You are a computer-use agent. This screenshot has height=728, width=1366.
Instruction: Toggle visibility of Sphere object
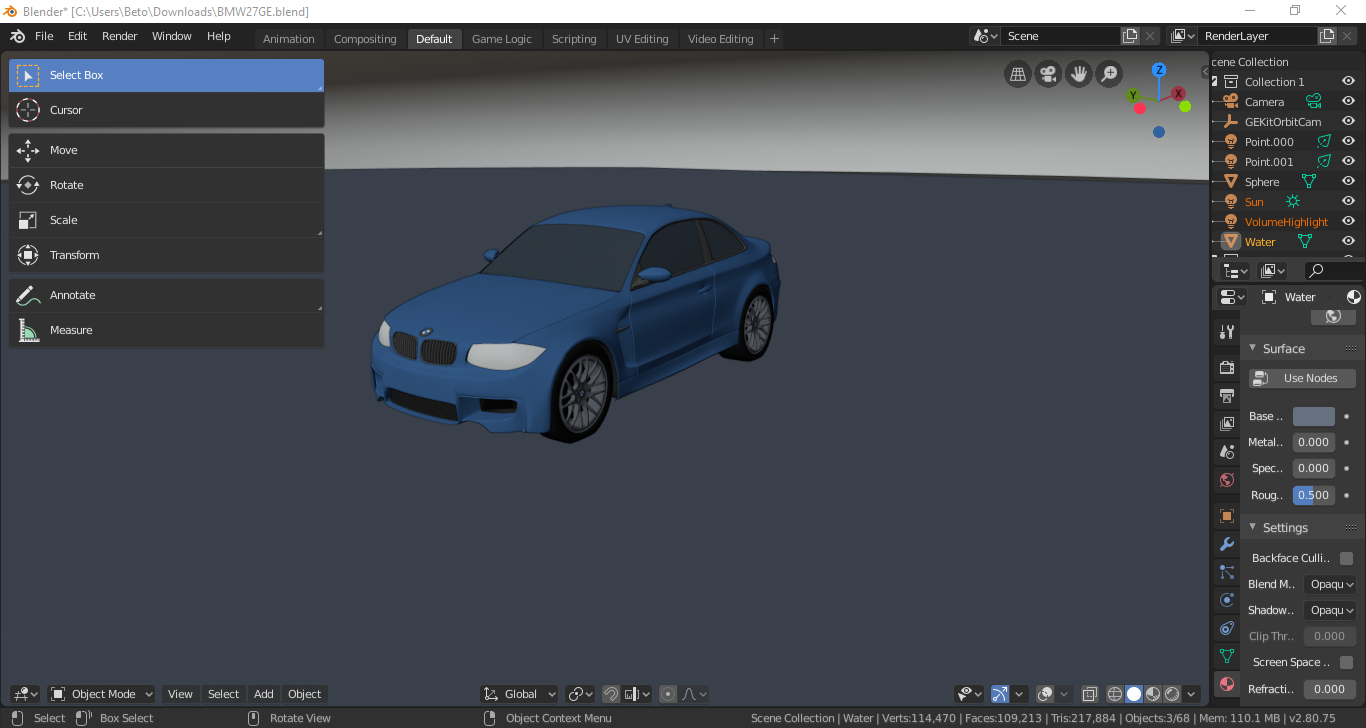(x=1348, y=181)
